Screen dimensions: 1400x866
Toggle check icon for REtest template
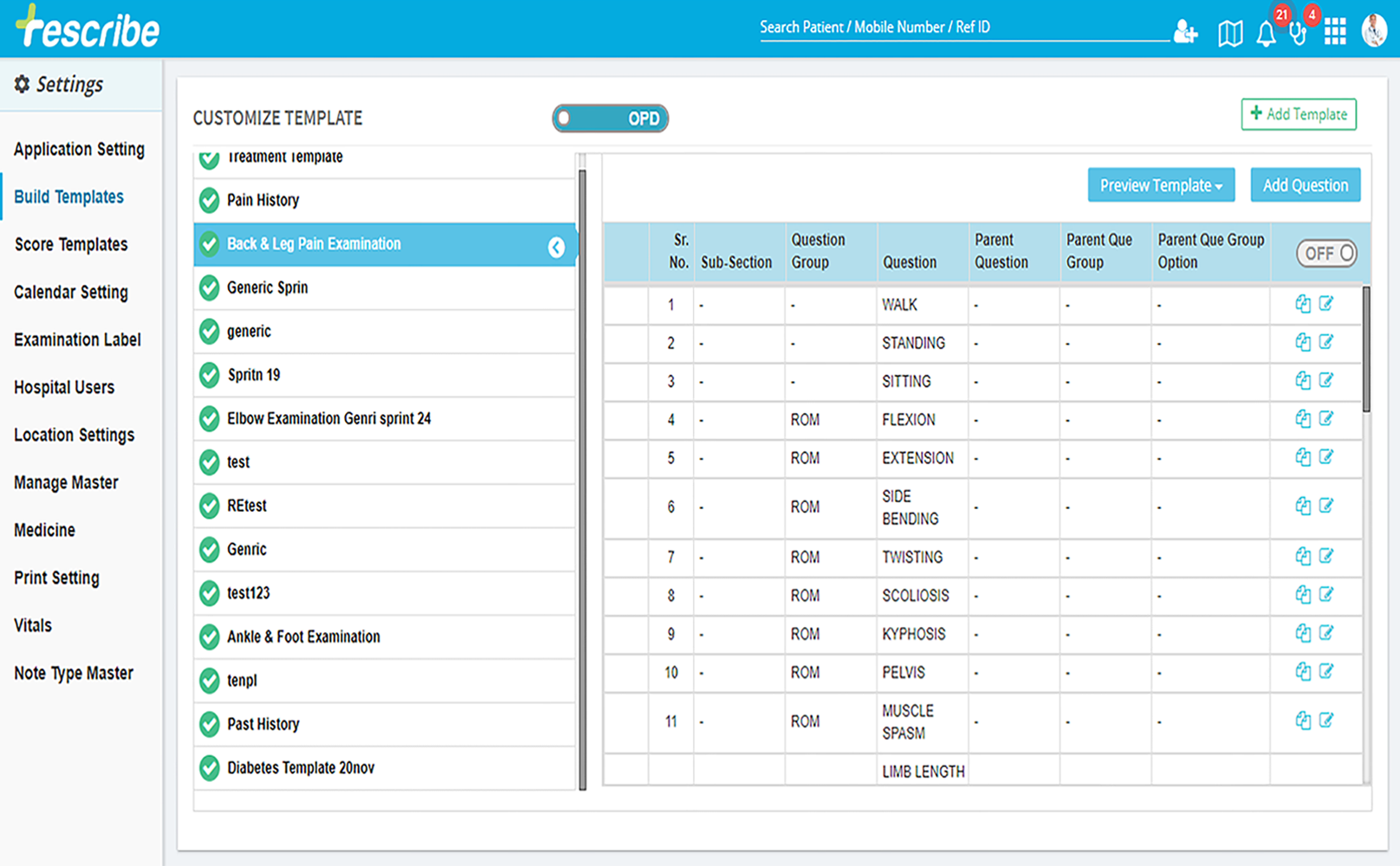[209, 506]
